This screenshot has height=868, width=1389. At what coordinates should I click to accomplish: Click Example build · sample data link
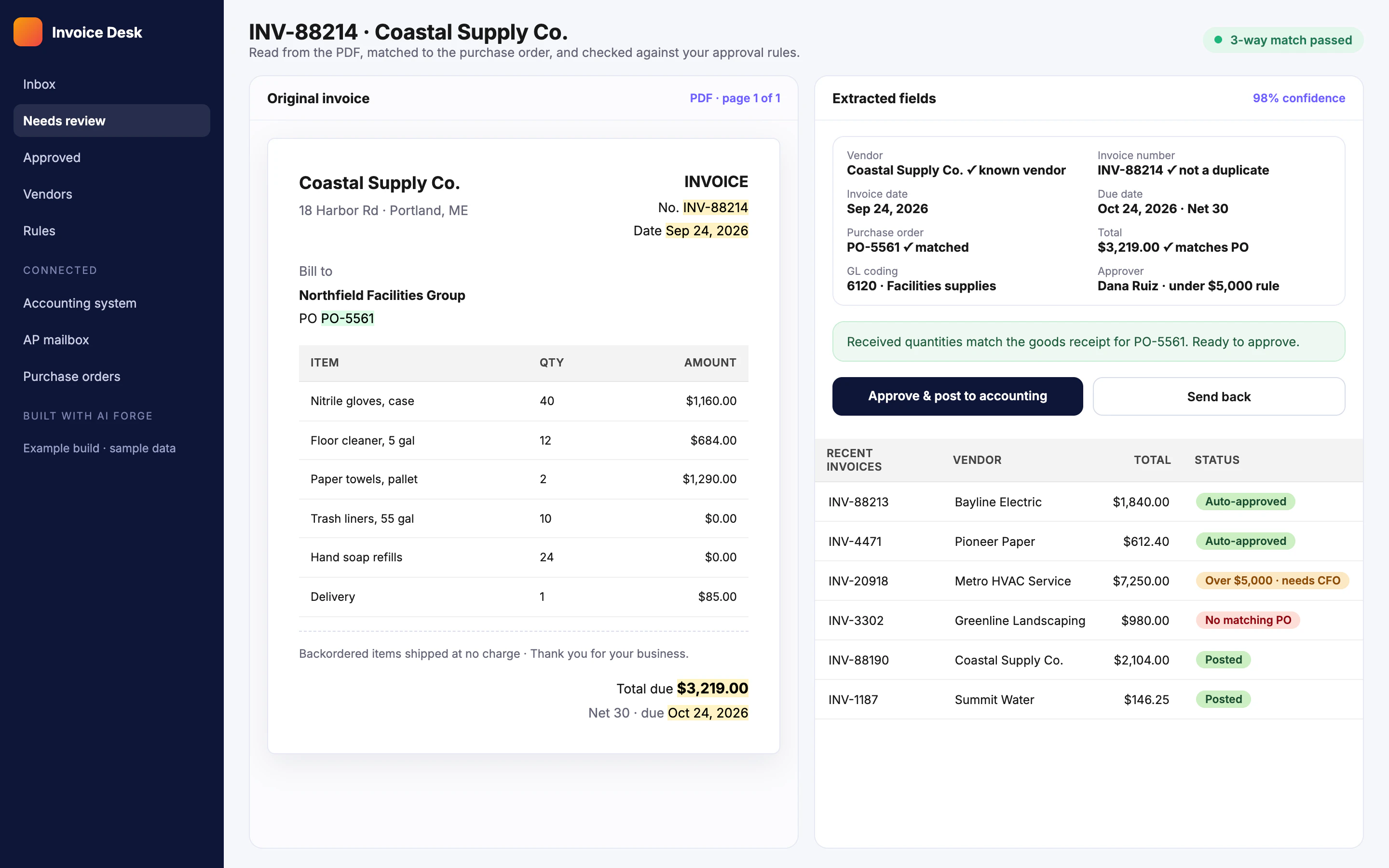pyautogui.click(x=99, y=448)
